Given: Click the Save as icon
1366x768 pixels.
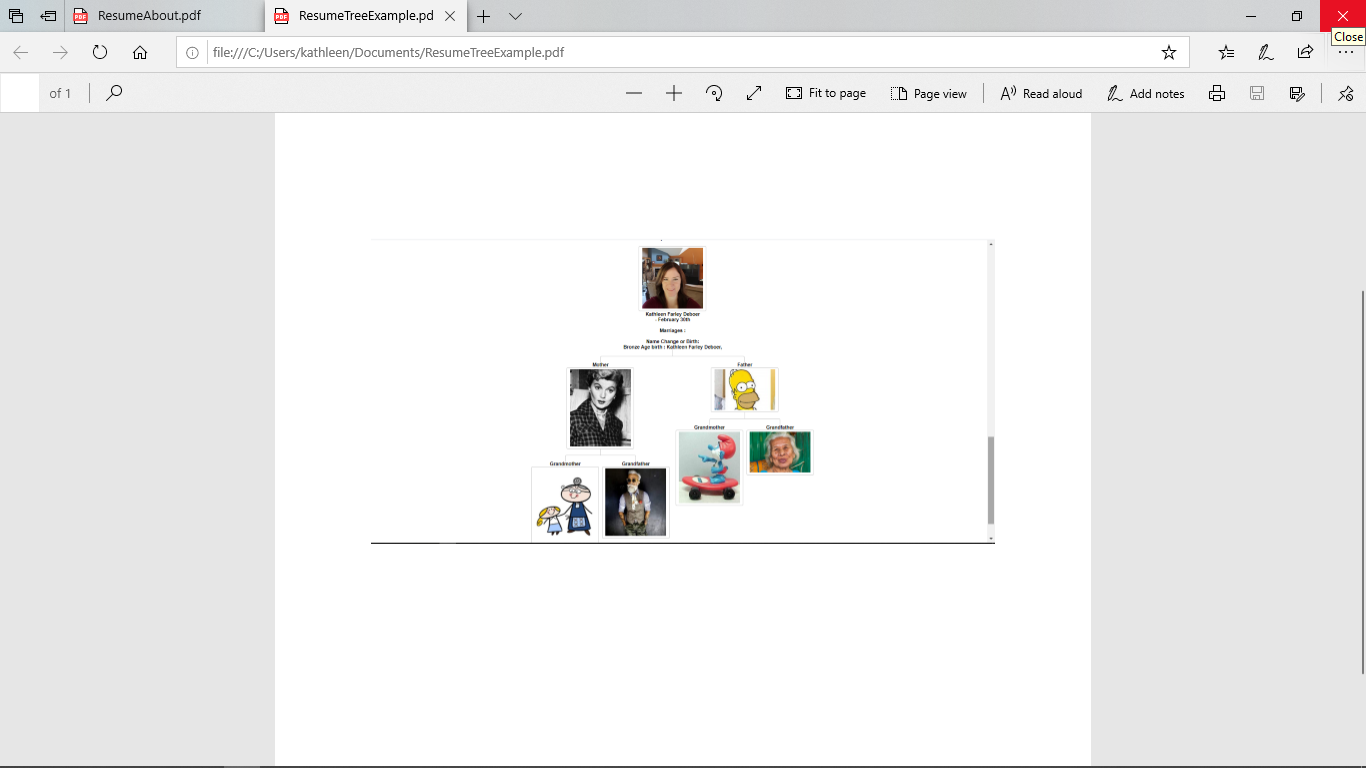Looking at the screenshot, I should pos(1297,93).
